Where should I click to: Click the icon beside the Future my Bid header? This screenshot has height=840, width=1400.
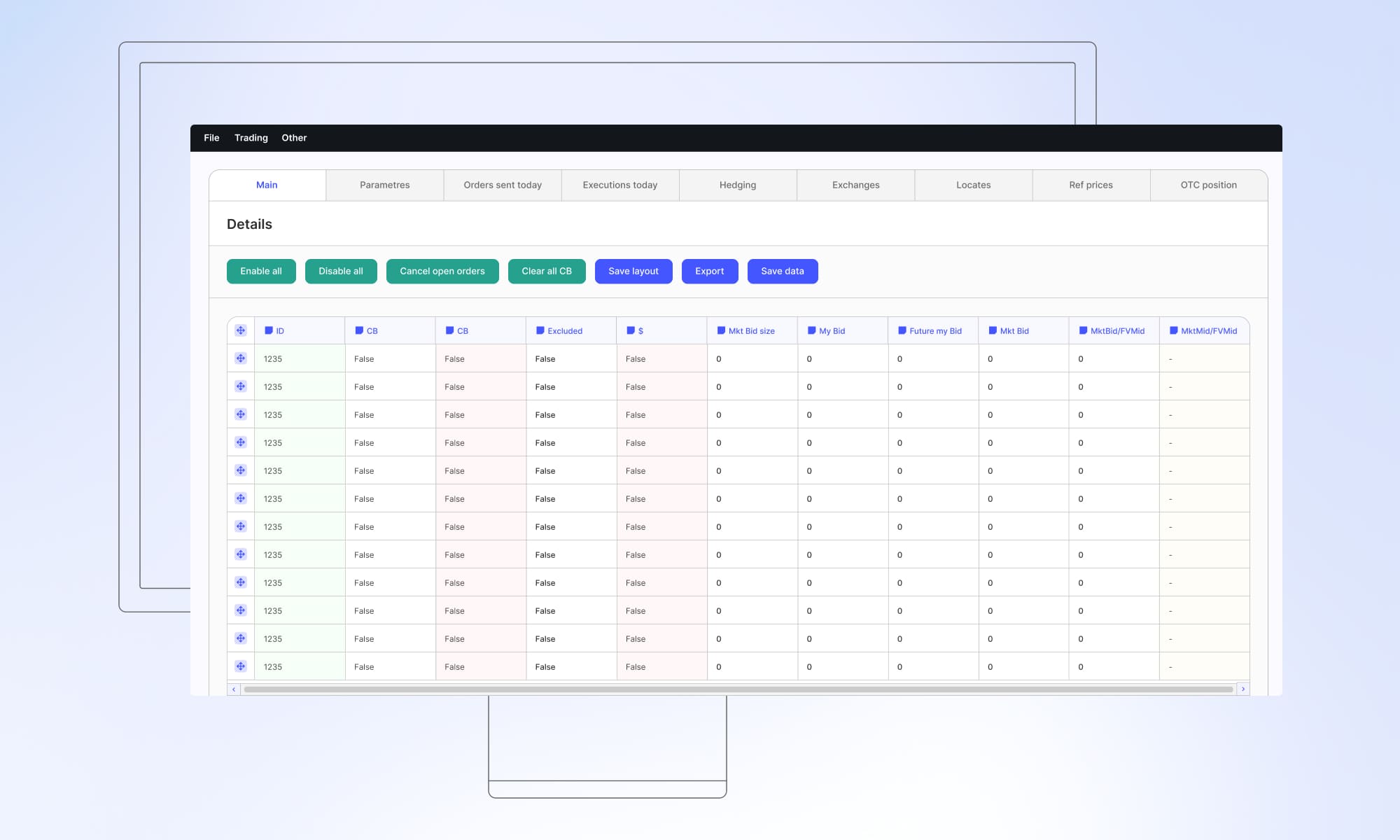(x=902, y=330)
